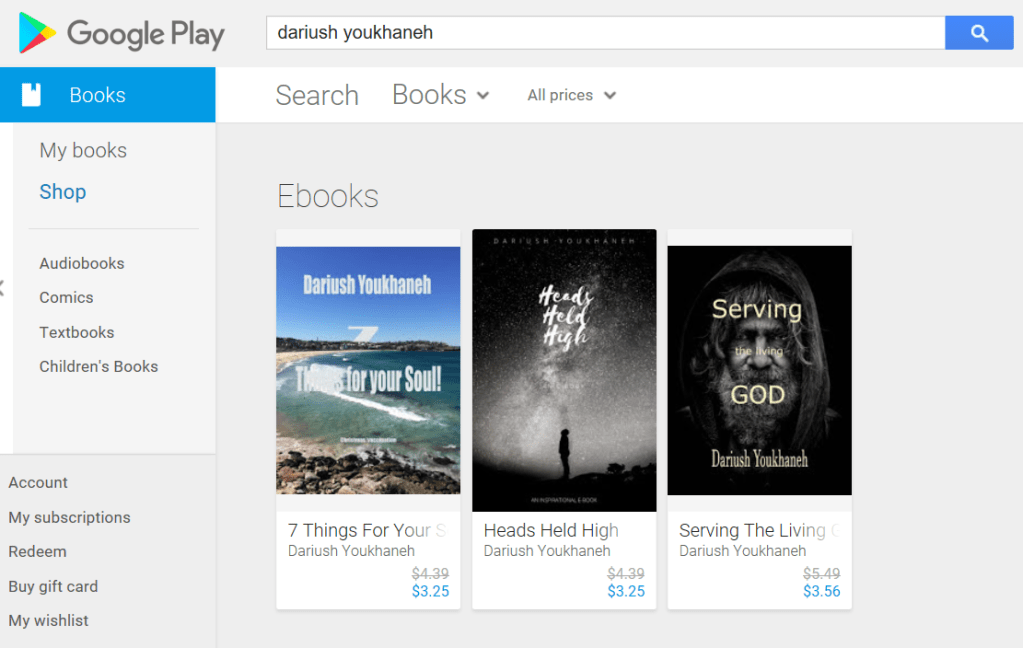Open the 7 Things for your Soul cover
The width and height of the screenshot is (1023, 648).
coord(368,370)
